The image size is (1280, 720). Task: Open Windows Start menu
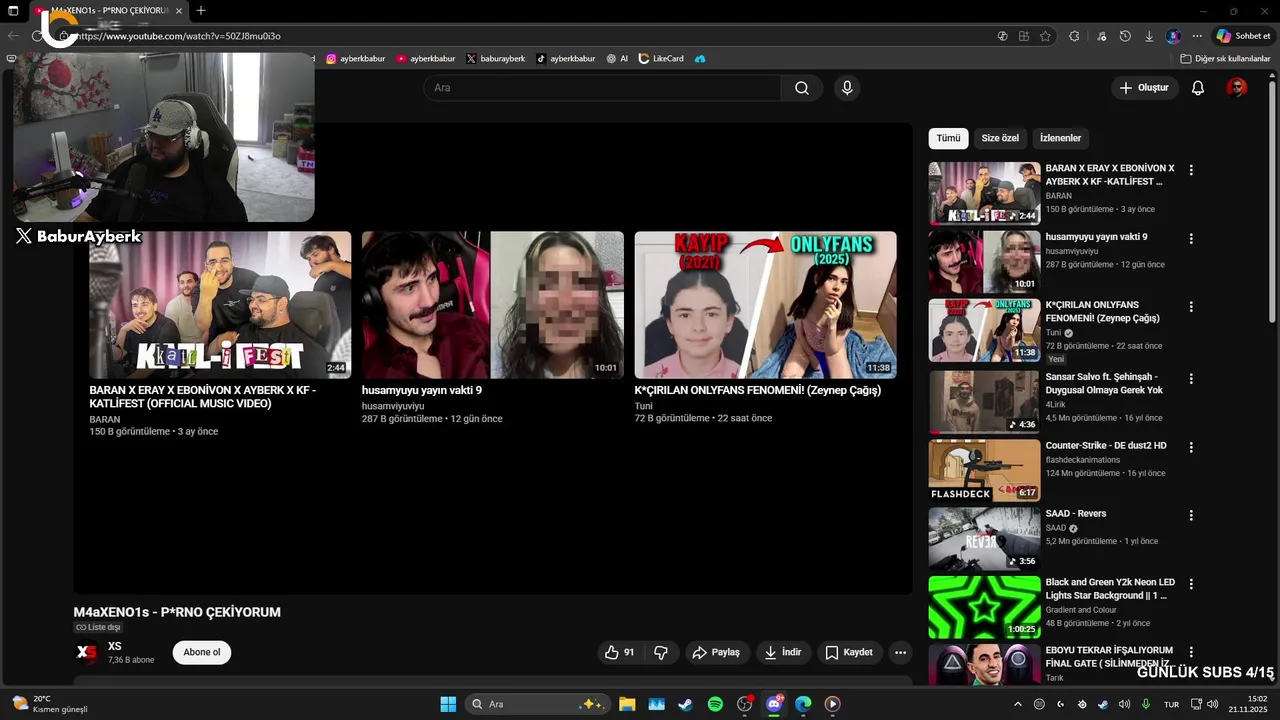[x=448, y=704]
